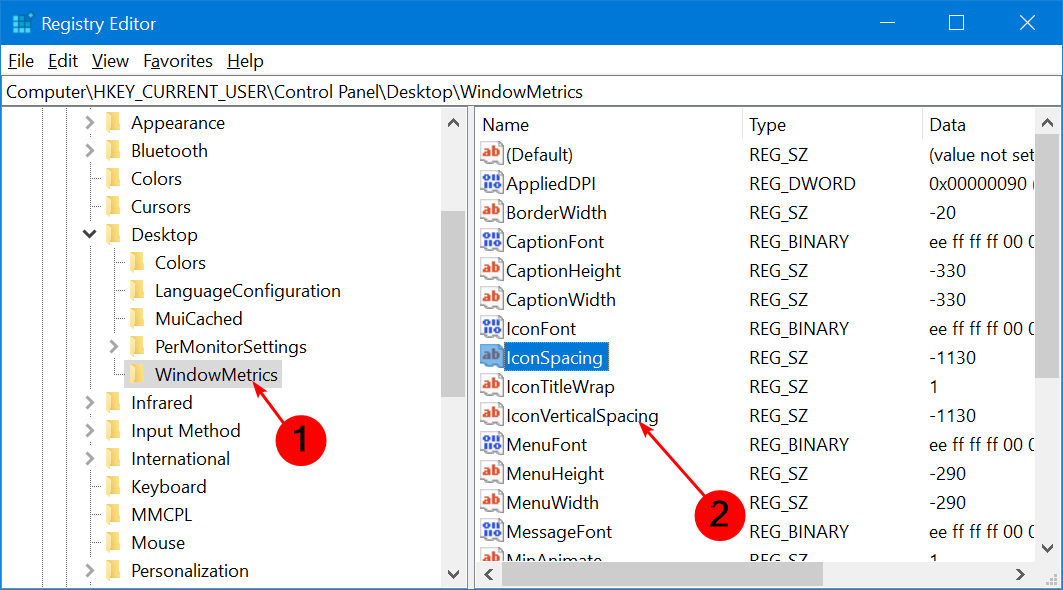Click the -20 data of BorderWidth

(942, 212)
